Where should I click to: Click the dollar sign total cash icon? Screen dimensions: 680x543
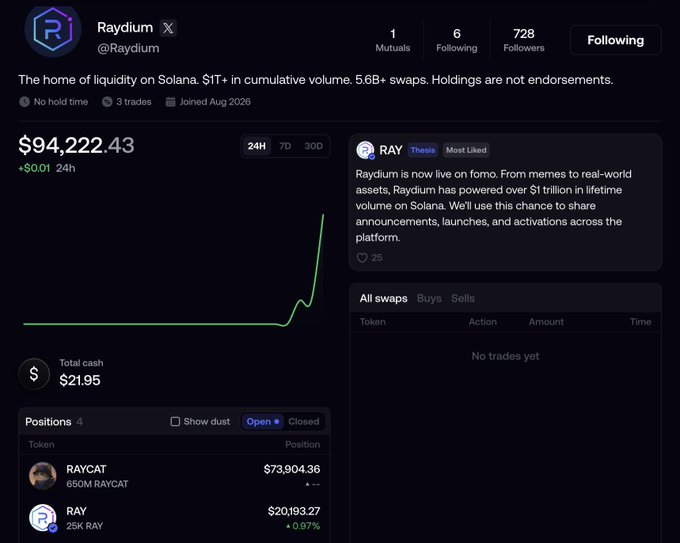[34, 374]
